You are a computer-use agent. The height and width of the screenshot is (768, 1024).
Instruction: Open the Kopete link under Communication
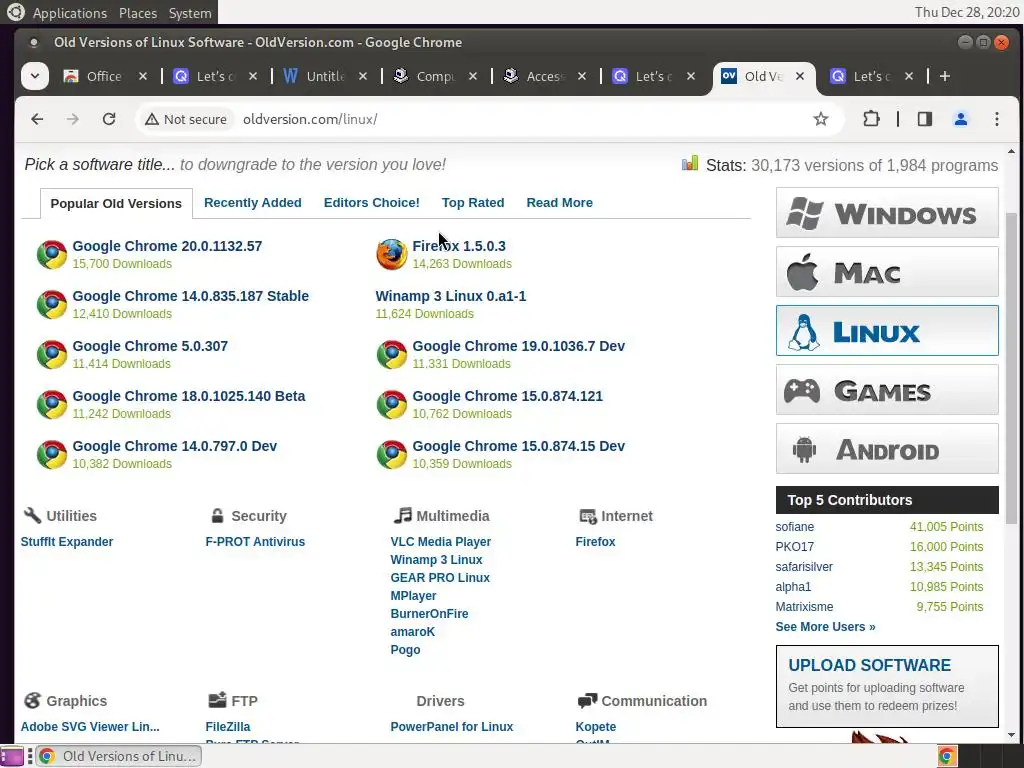596,727
